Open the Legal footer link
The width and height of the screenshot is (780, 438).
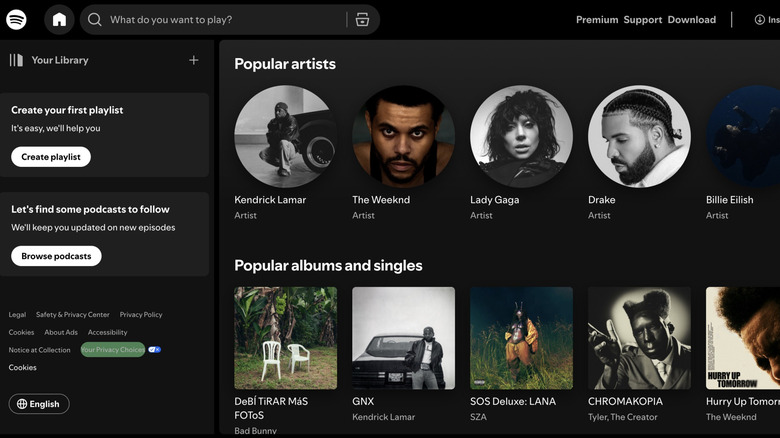17,315
